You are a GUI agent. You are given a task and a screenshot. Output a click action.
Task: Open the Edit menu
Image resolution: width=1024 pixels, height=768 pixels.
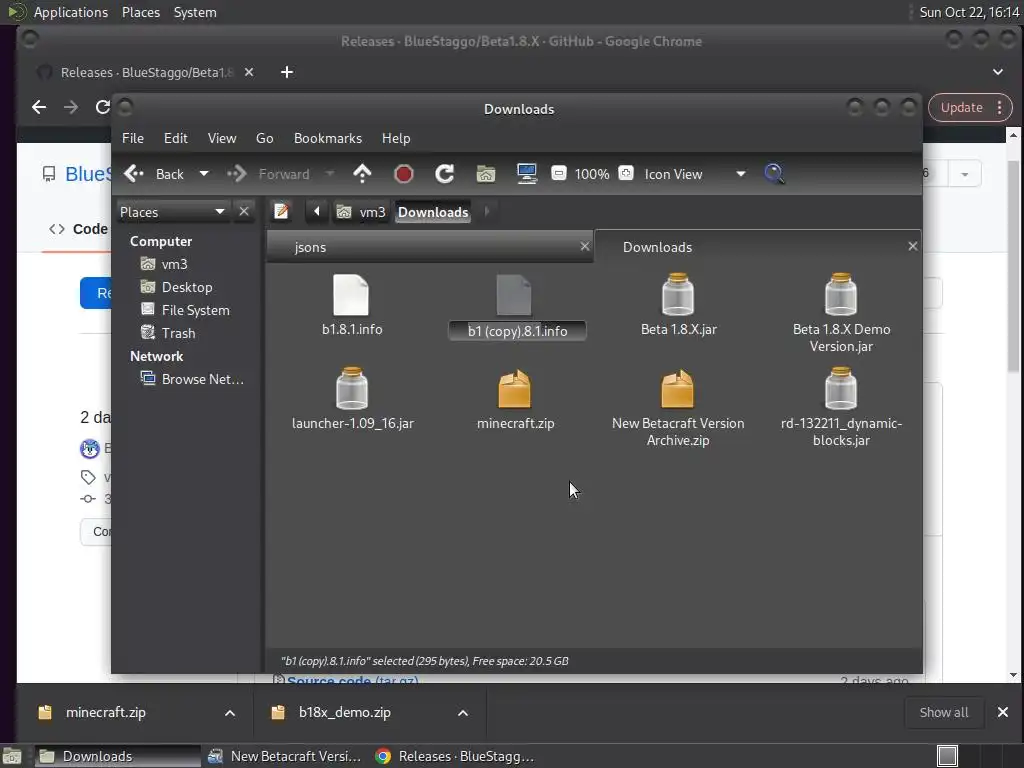[175, 138]
